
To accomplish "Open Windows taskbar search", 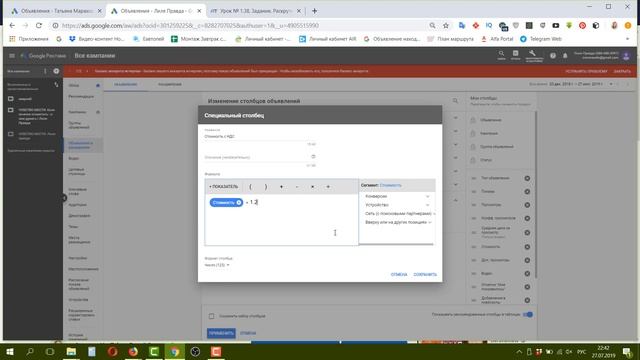I will click(x=30, y=351).
